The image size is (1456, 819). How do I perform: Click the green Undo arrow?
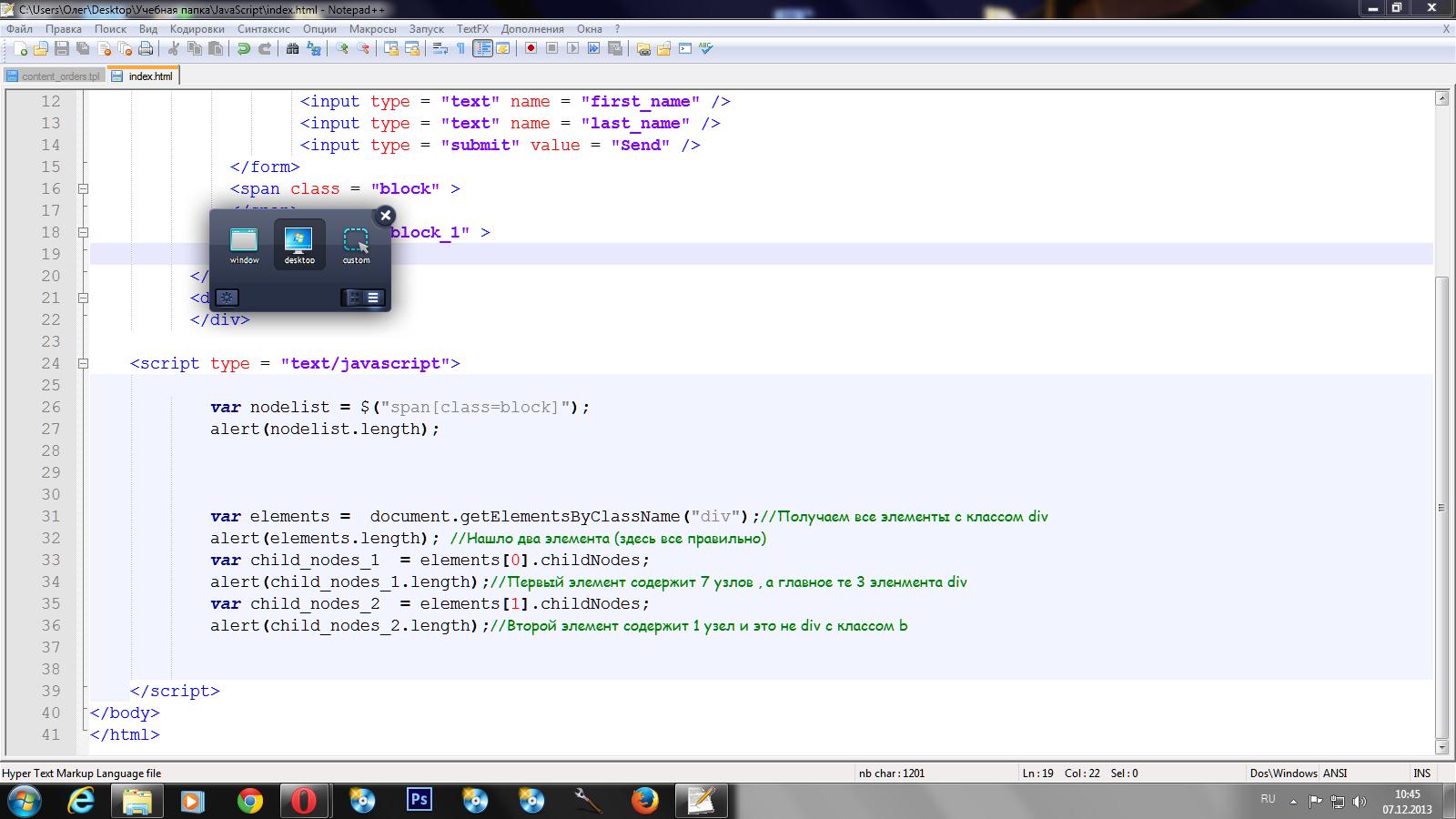click(x=244, y=48)
